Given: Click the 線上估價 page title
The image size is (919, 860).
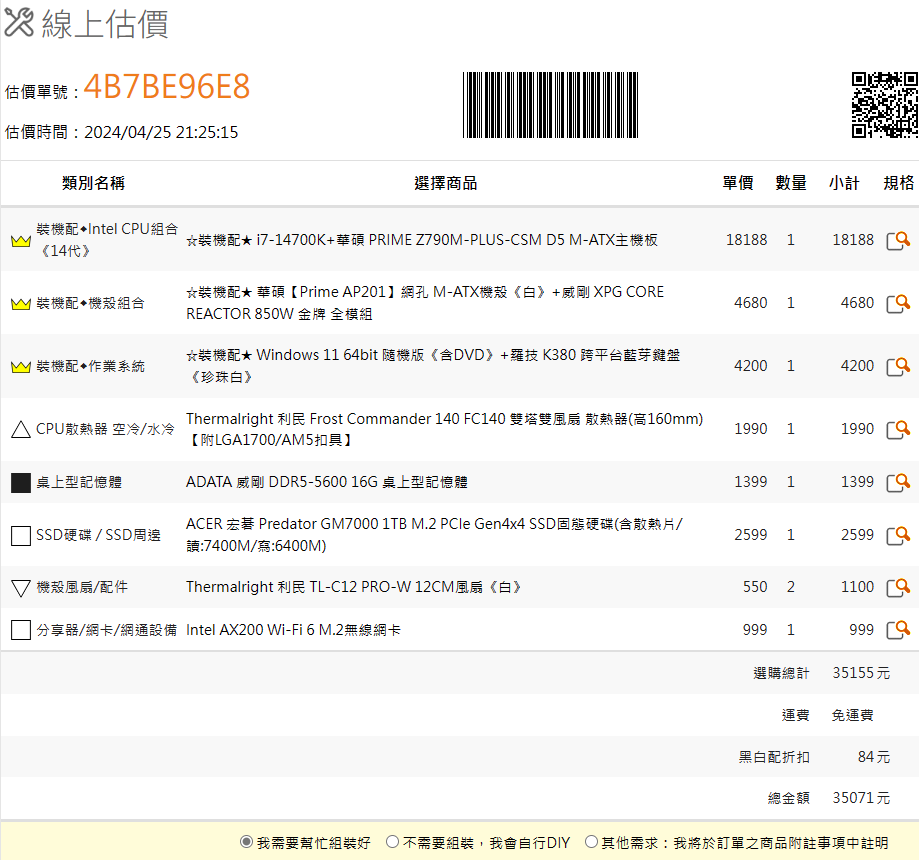Looking at the screenshot, I should click(105, 24).
